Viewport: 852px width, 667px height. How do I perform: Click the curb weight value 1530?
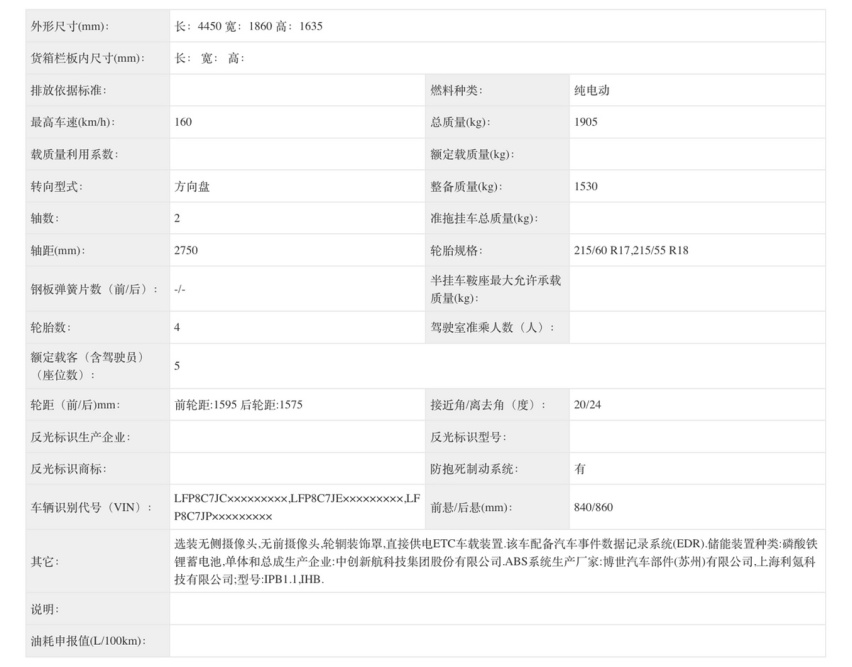pyautogui.click(x=586, y=186)
